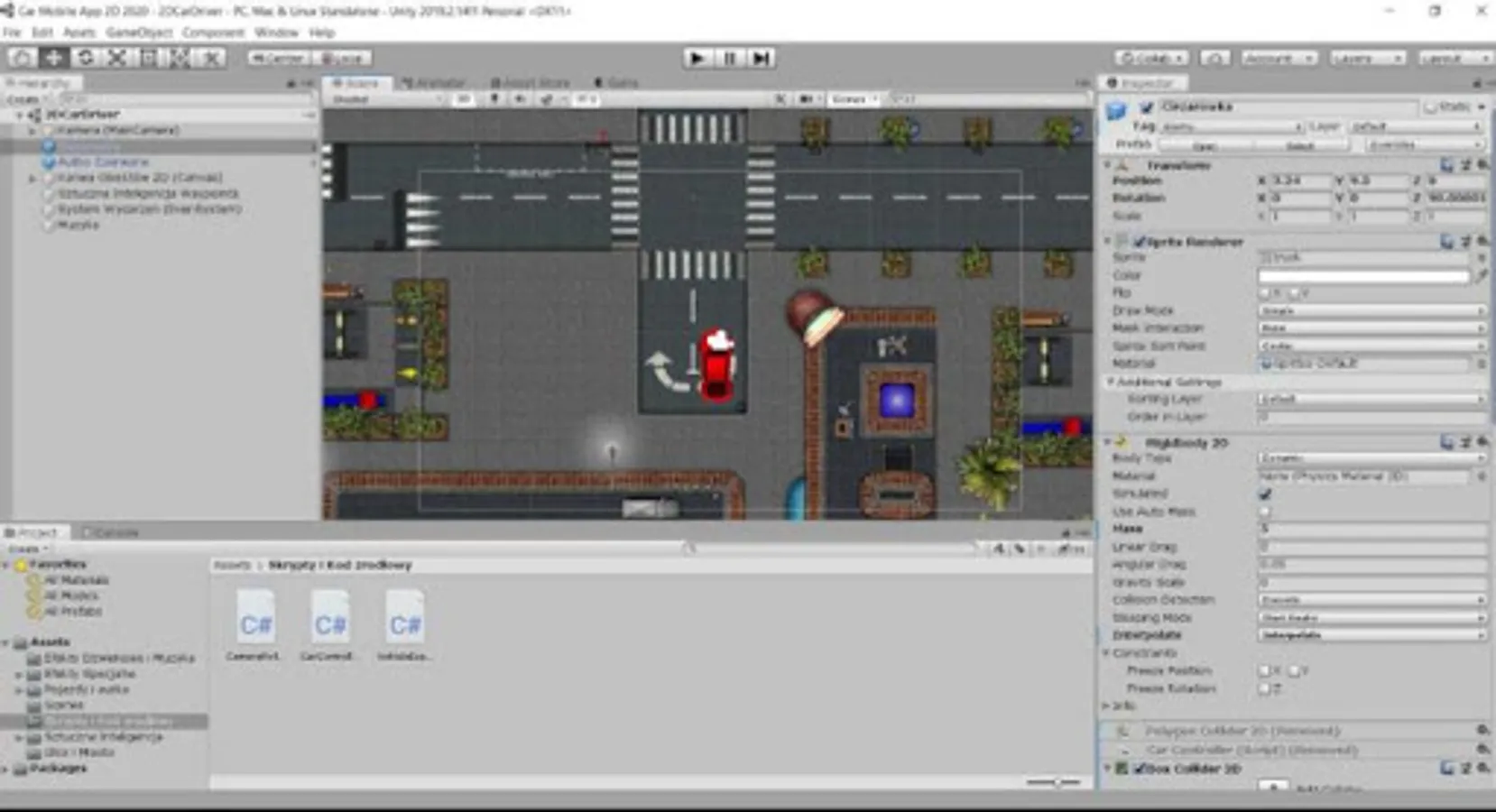This screenshot has height=812, width=1496.
Task: Click the game object cube icon in Inspector
Action: (1117, 110)
